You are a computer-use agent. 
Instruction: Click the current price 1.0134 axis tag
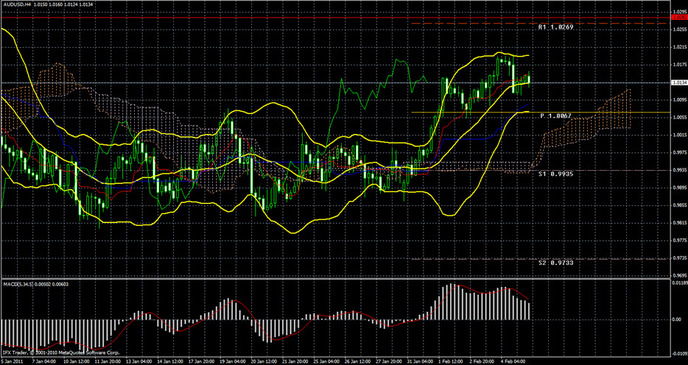[x=680, y=82]
